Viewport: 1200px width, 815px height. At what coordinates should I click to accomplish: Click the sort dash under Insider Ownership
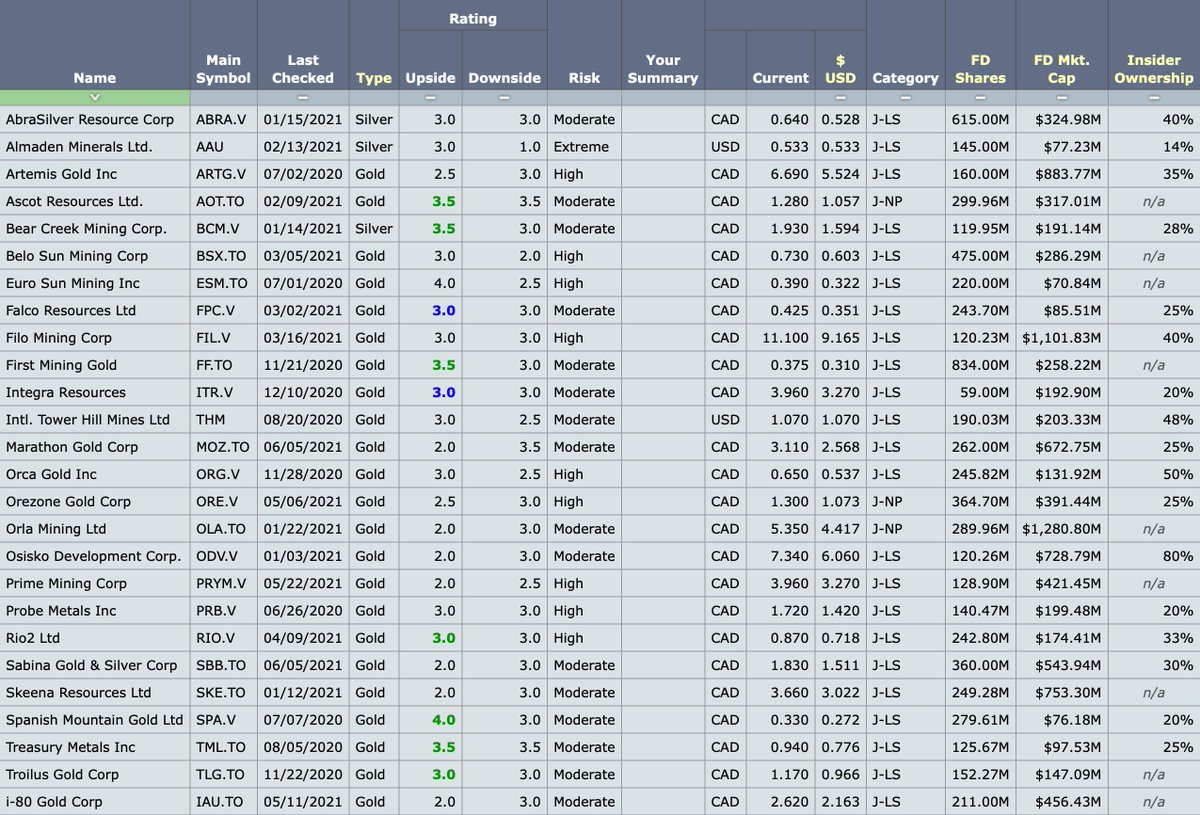[1154, 98]
